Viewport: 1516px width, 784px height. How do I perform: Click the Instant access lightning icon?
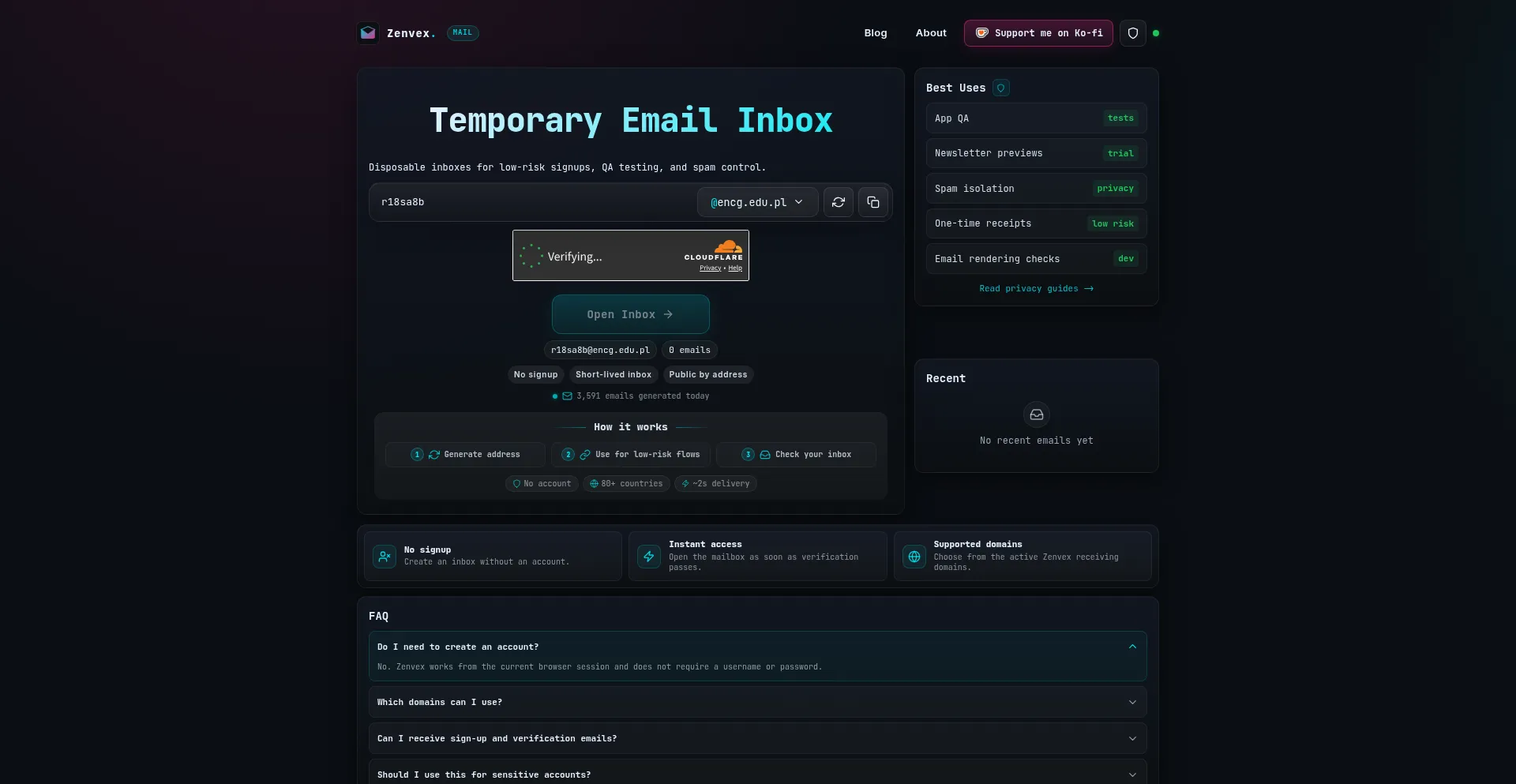coord(649,557)
